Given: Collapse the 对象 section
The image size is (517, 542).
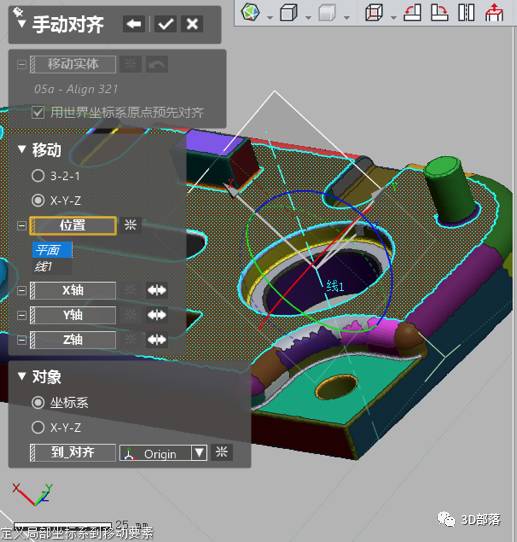Looking at the screenshot, I should [22, 376].
